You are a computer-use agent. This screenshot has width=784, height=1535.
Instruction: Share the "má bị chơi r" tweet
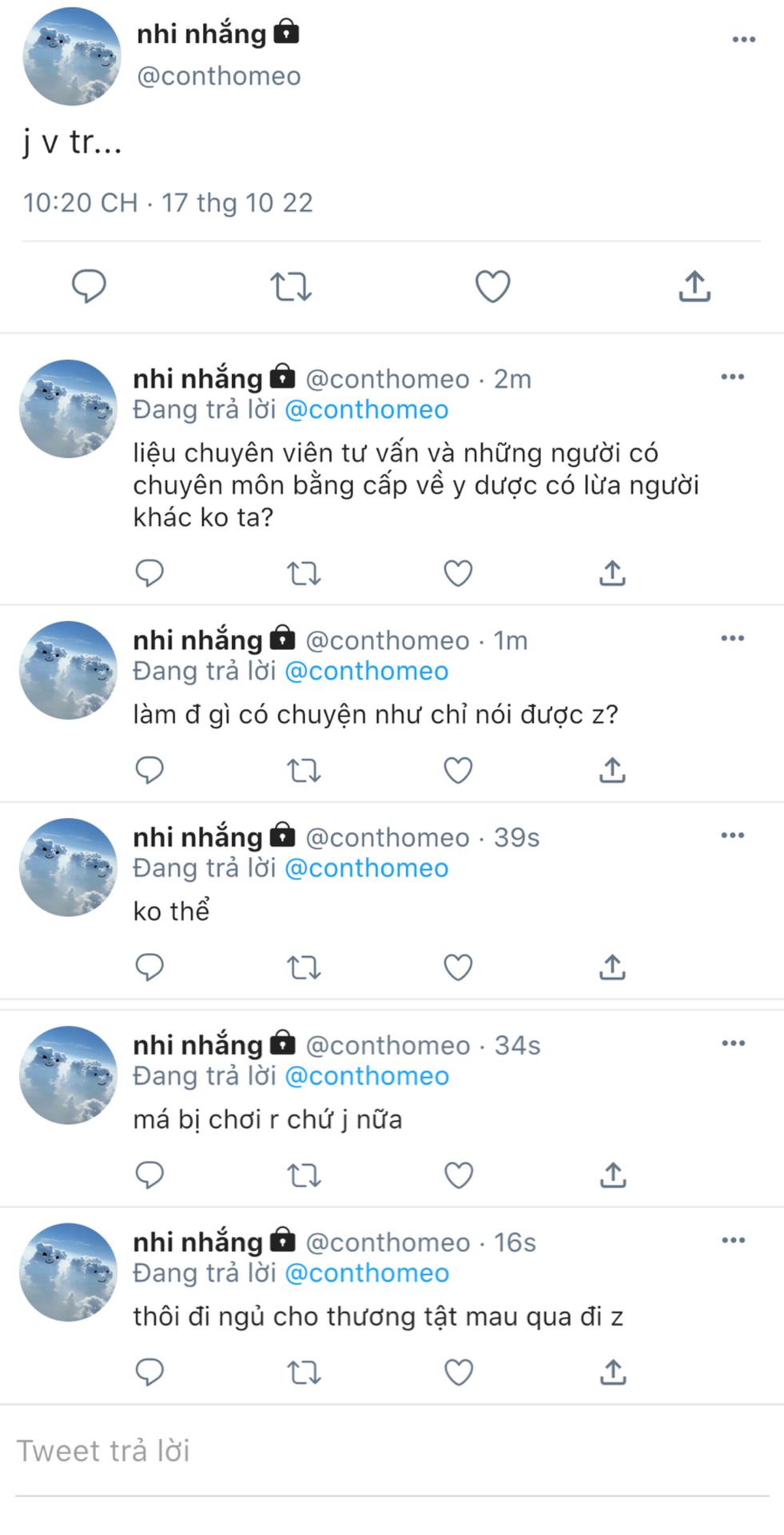[612, 1175]
